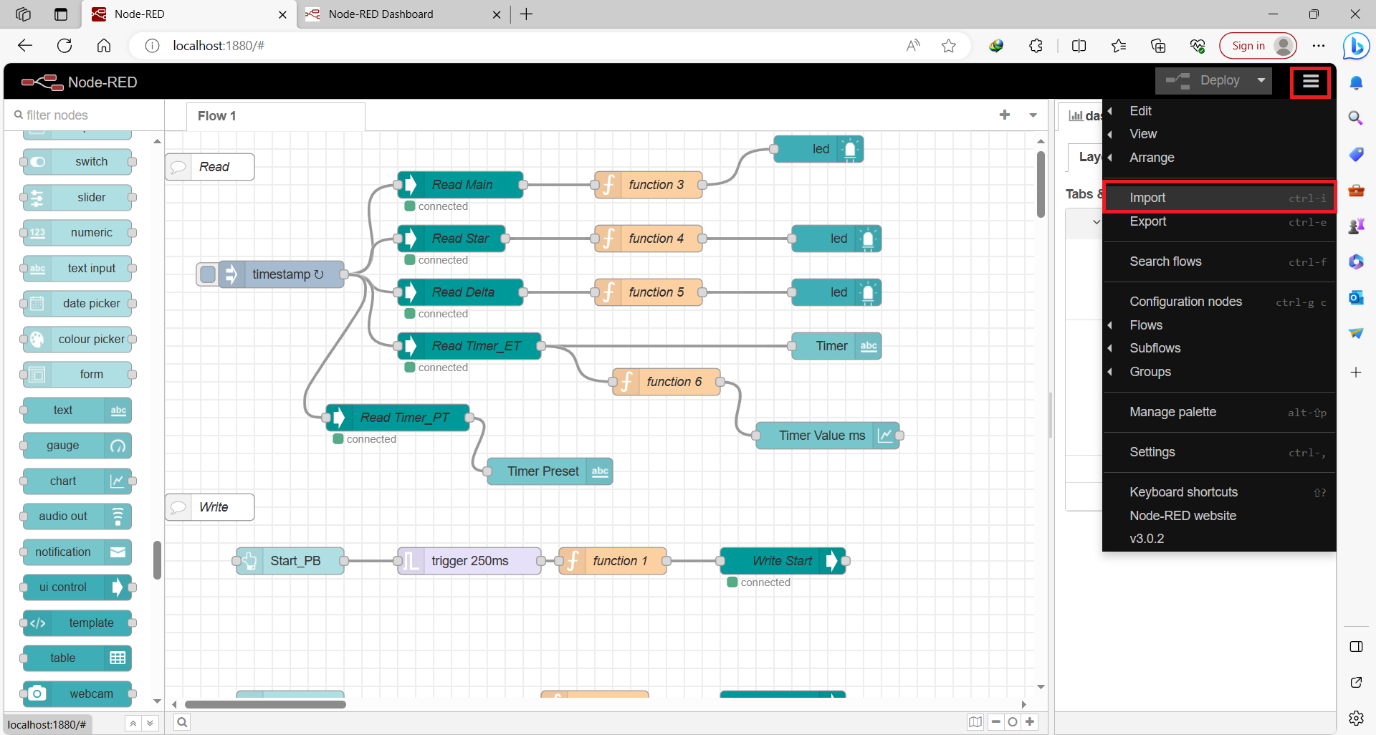Select Import from the menu
The height and width of the screenshot is (735, 1376).
coord(1147,197)
